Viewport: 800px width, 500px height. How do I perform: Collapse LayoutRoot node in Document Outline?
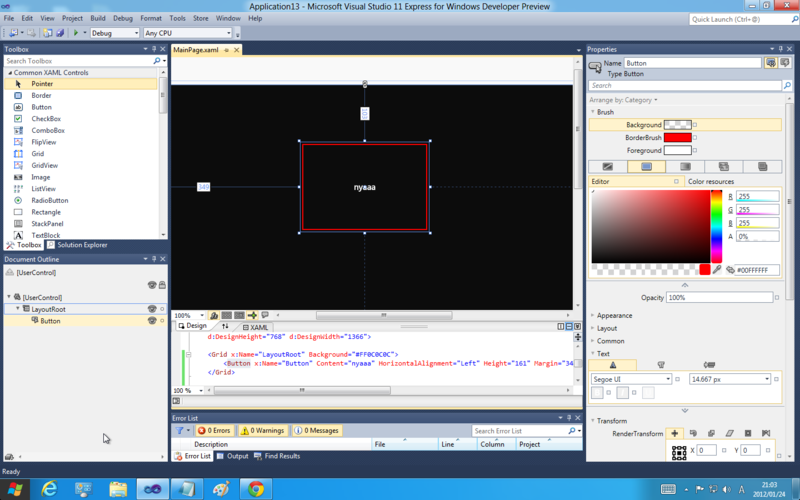pyautogui.click(x=18, y=309)
